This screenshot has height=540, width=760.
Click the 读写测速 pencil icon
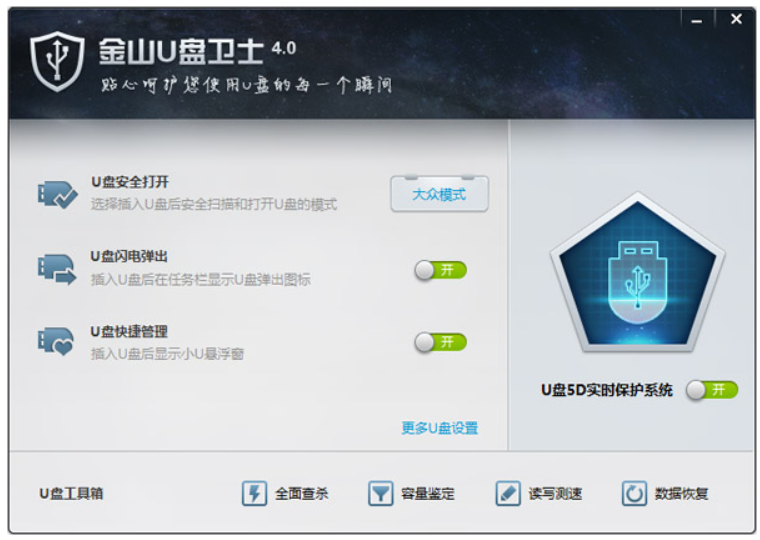508,493
